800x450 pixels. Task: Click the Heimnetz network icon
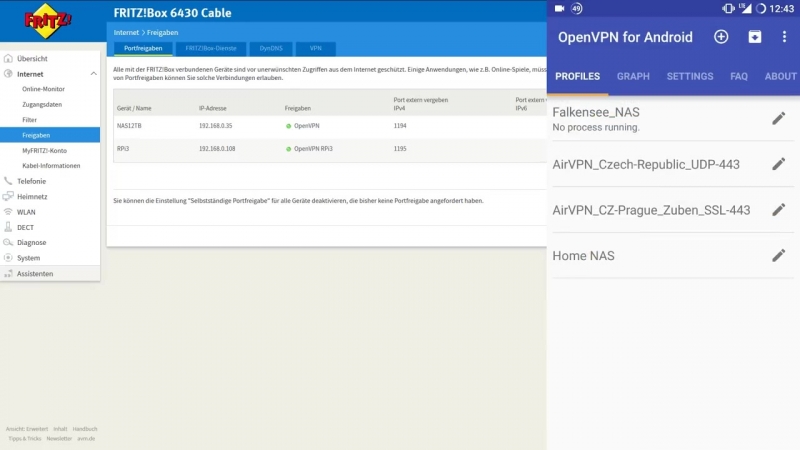[8, 196]
